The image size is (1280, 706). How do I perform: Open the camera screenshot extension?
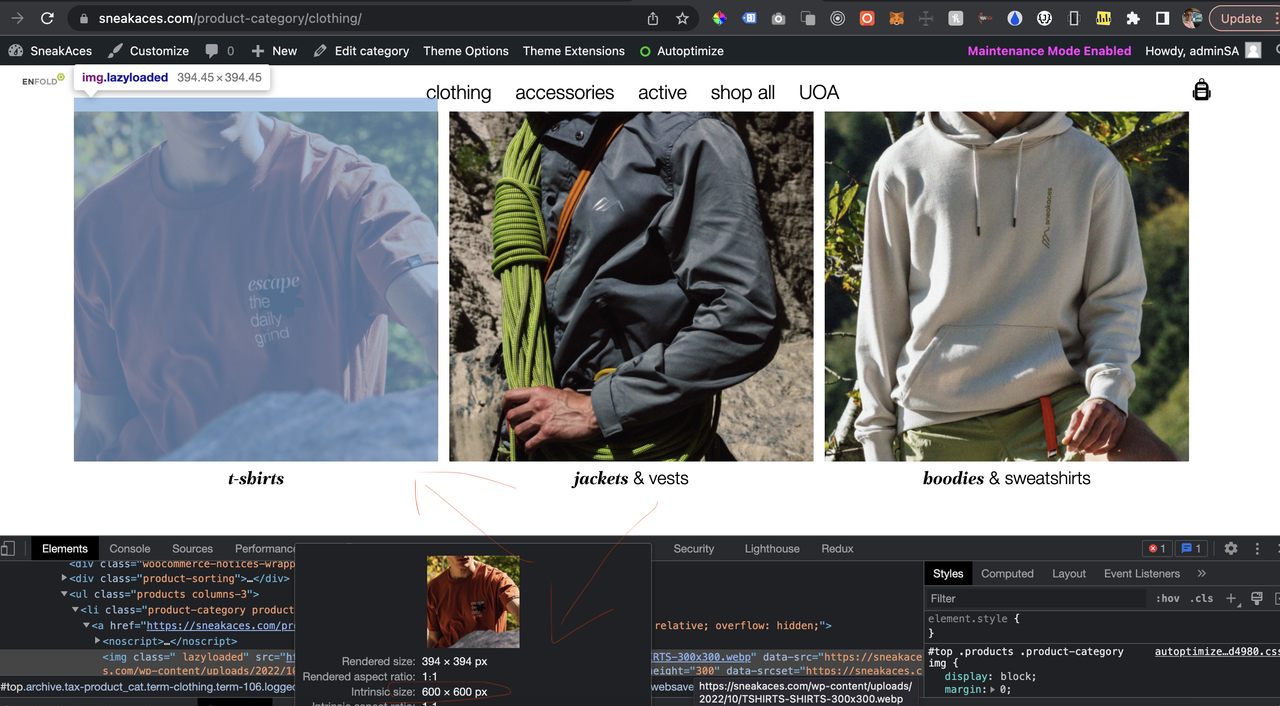779,18
